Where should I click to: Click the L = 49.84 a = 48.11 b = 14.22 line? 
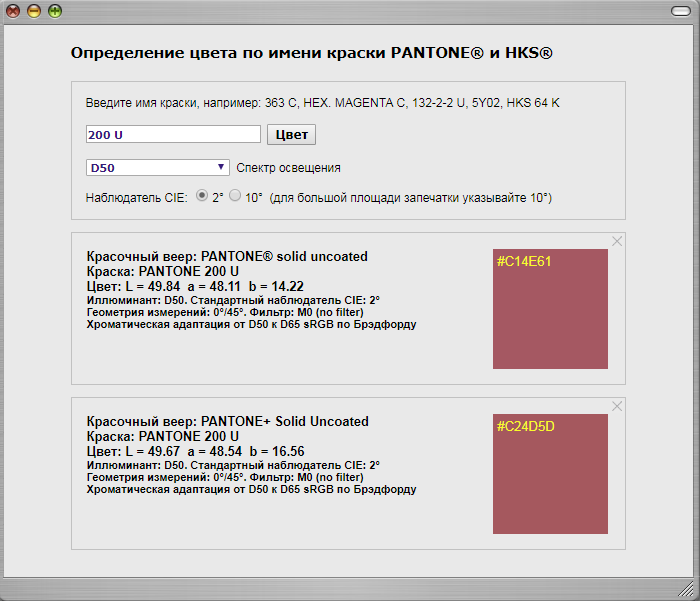(195, 286)
